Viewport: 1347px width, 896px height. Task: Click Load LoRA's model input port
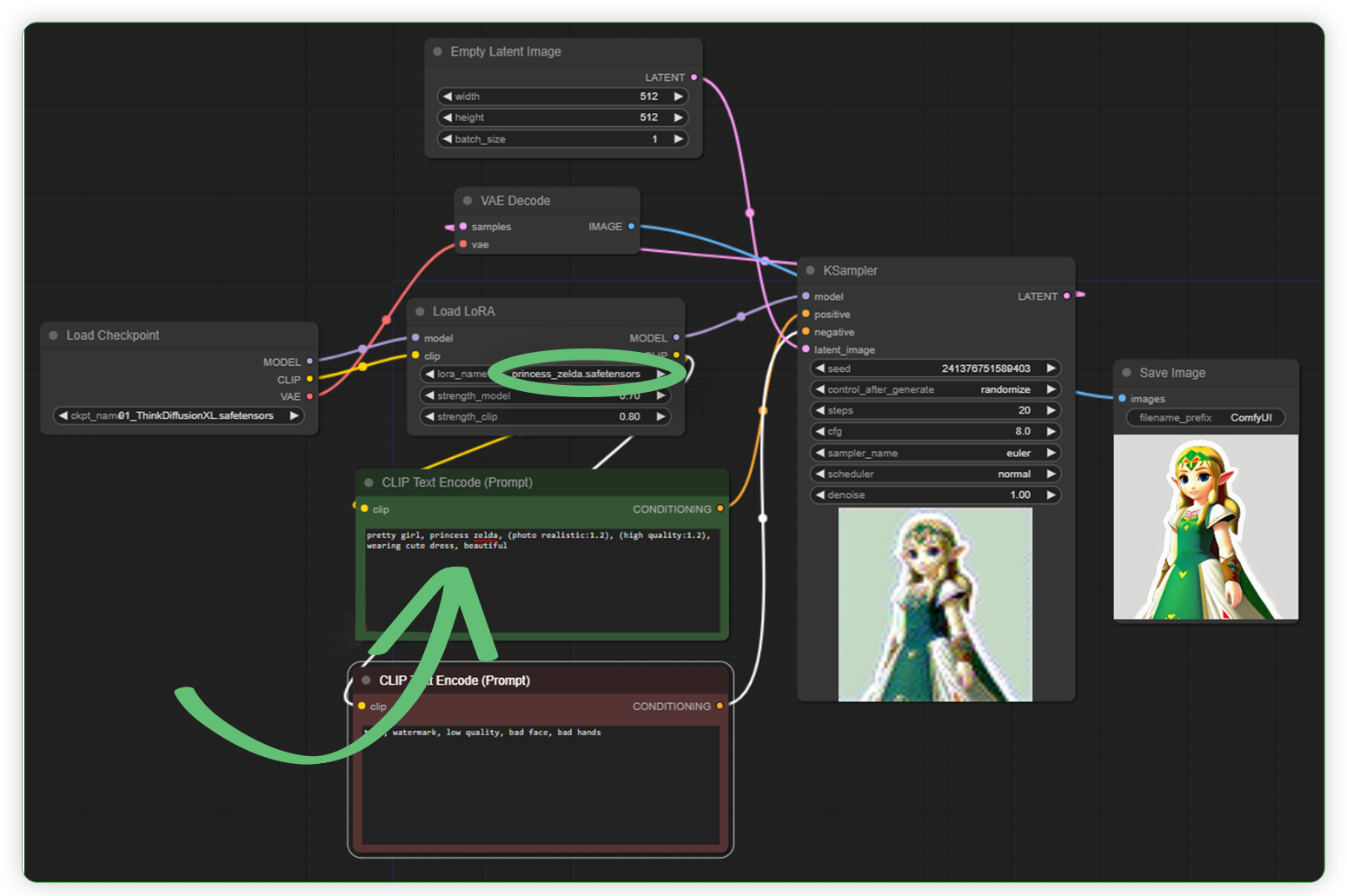(415, 338)
